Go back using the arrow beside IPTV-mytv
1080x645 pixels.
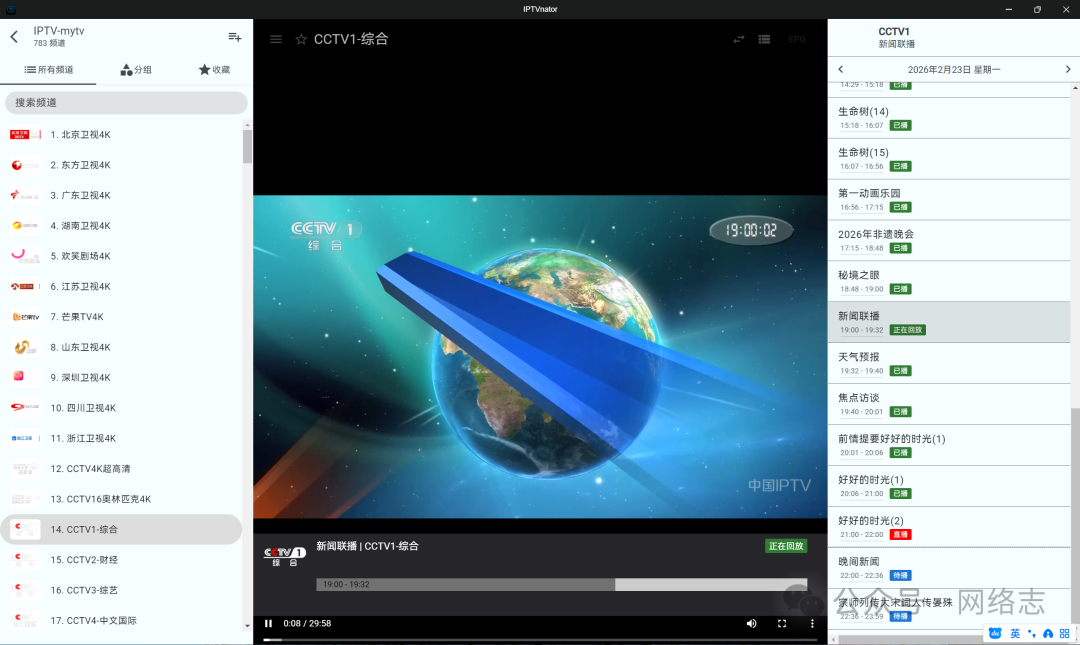[14, 37]
